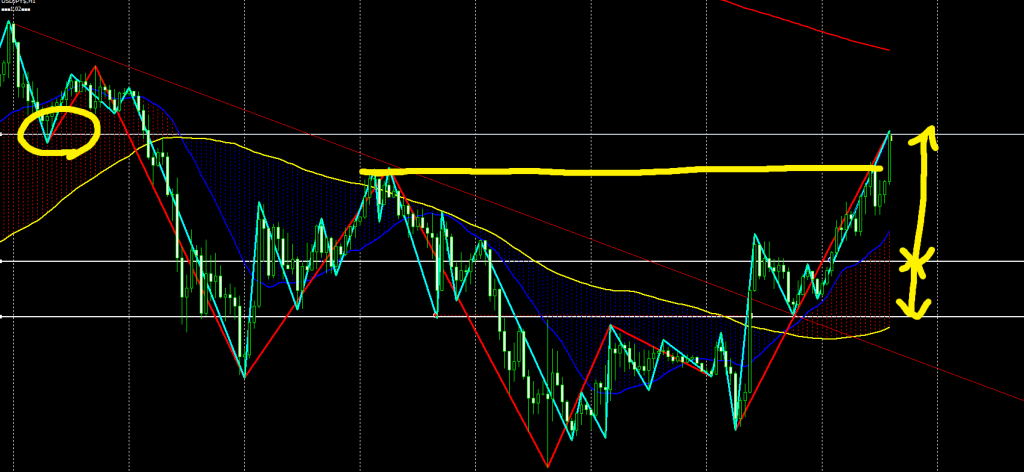Image resolution: width=1024 pixels, height=472 pixels.
Task: Click the lowest red zigzag bottom point
Action: coord(547,465)
